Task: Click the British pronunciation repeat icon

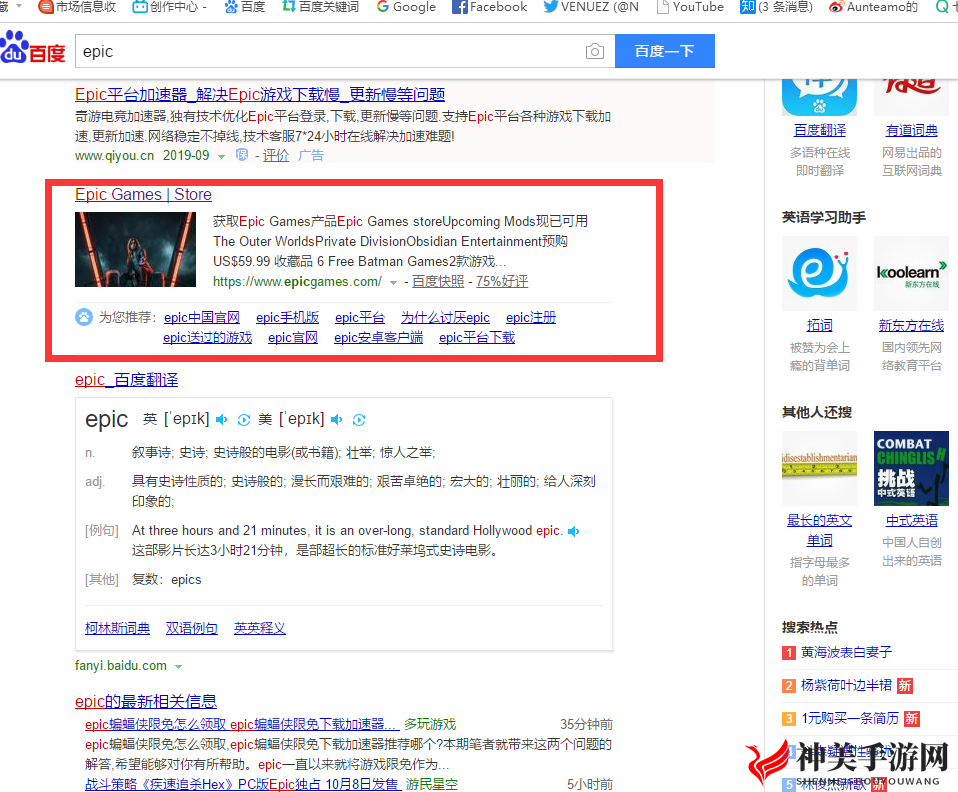Action: [x=243, y=419]
